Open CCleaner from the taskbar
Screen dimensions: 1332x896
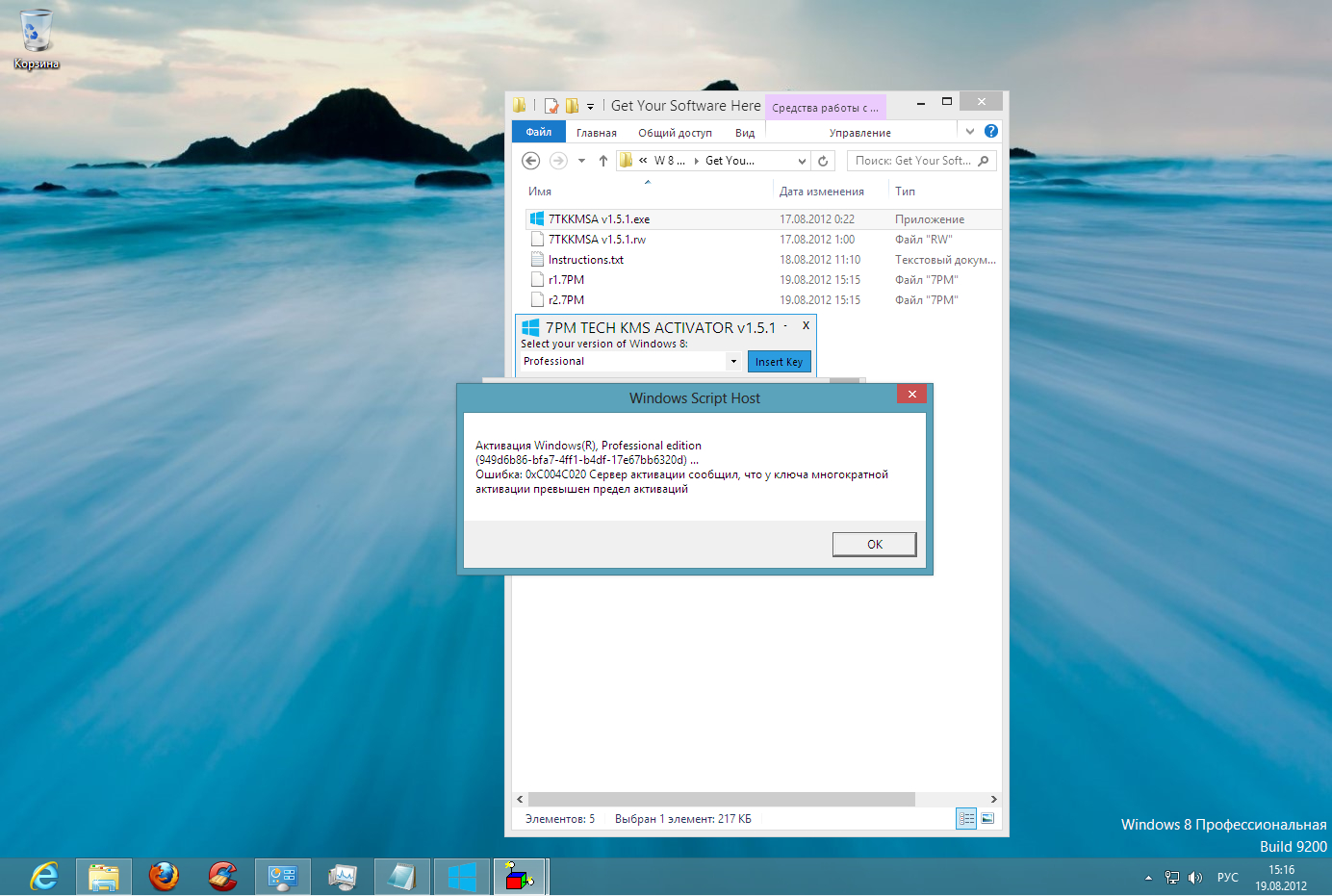[222, 877]
